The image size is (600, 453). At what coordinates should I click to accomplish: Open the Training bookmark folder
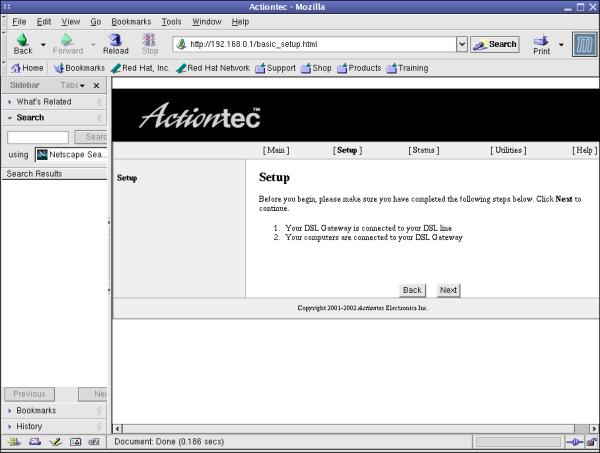(407, 68)
